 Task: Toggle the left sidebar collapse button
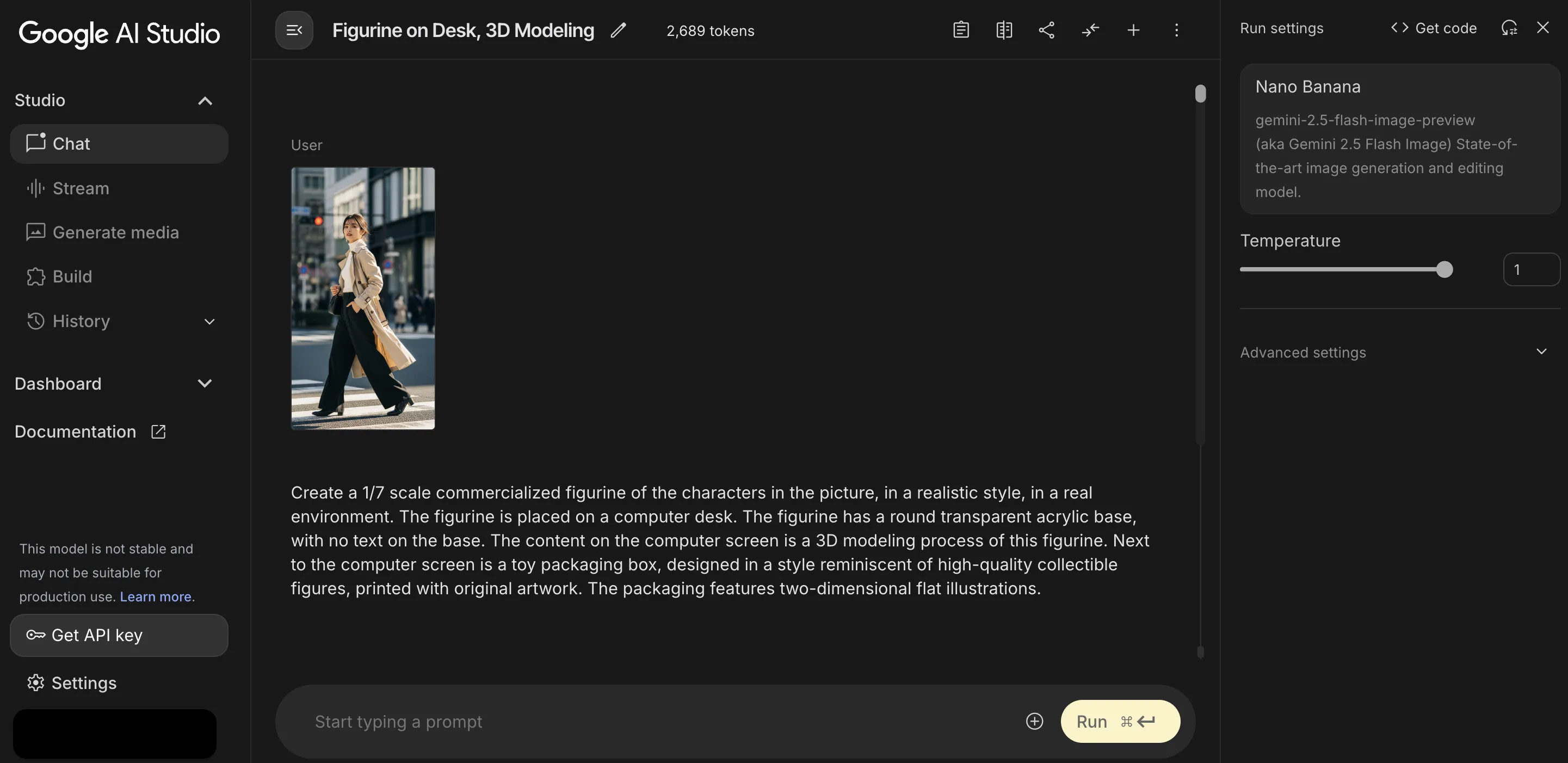294,30
